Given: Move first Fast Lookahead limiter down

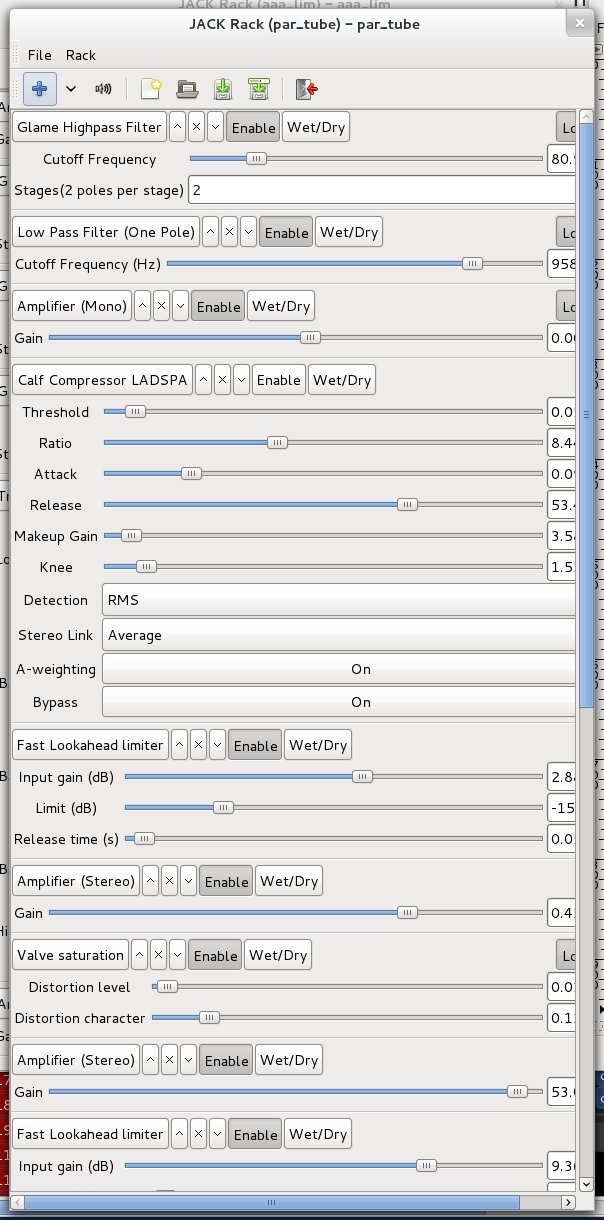Looking at the screenshot, I should pos(217,745).
